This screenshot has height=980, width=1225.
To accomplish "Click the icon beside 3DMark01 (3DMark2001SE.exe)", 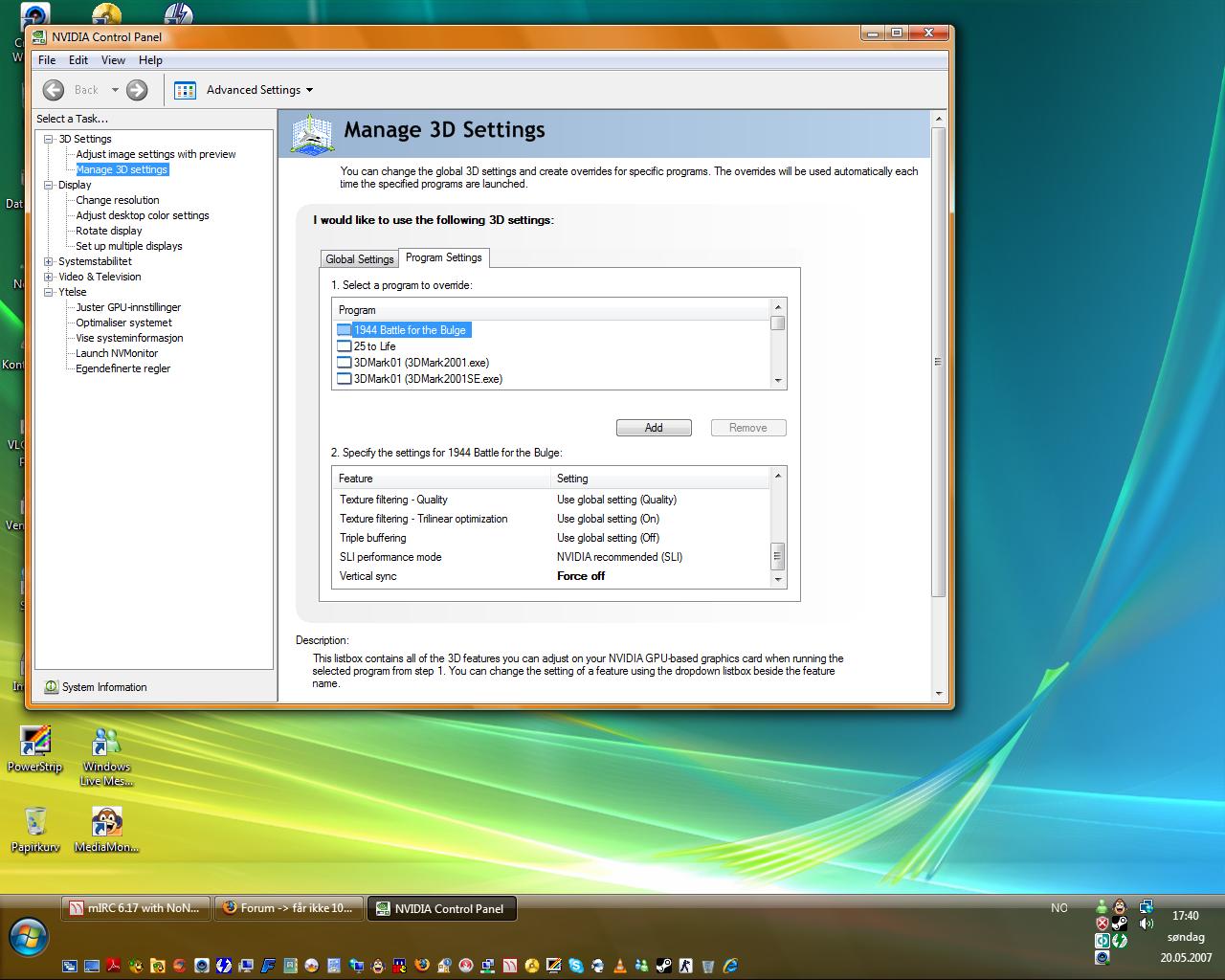I will [x=345, y=379].
